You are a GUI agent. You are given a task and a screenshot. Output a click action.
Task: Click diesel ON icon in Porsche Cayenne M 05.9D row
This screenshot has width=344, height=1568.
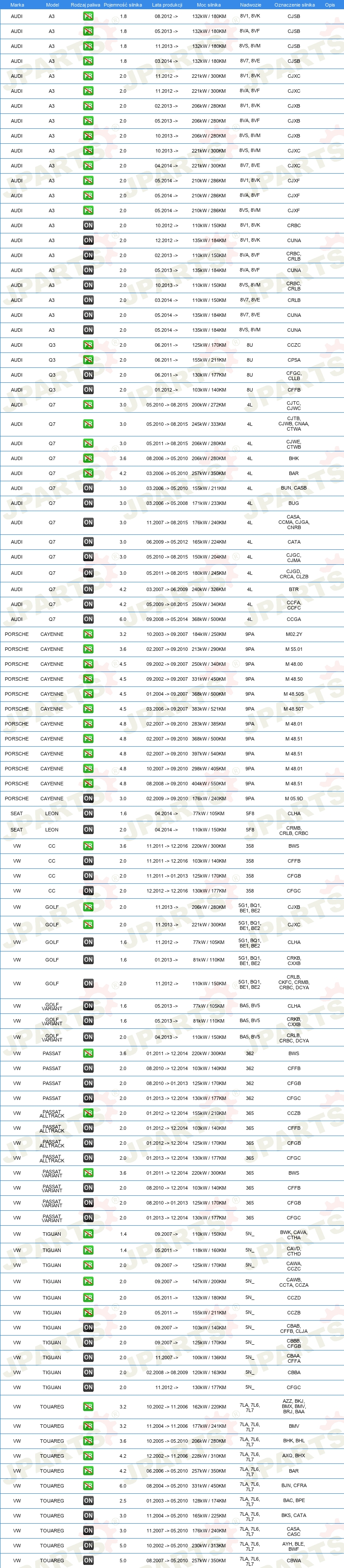coord(88,799)
